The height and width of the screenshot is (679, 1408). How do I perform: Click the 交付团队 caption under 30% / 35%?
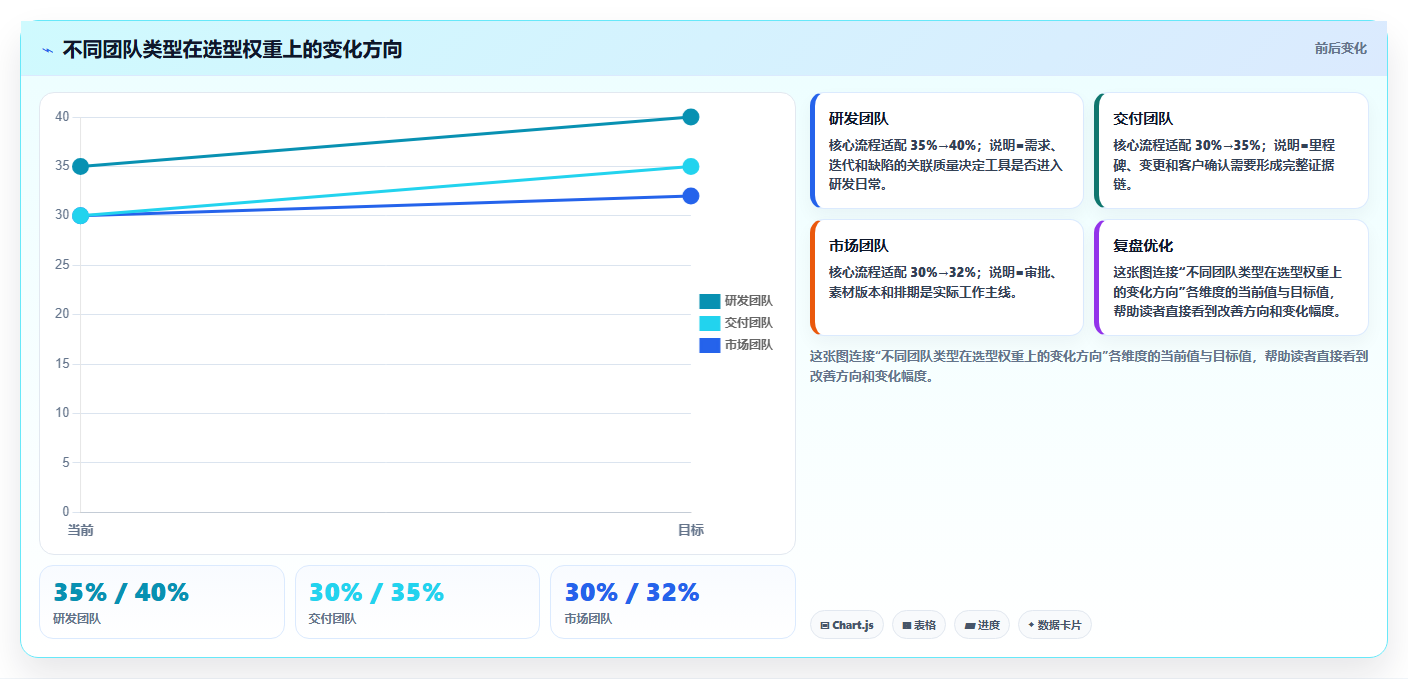333,619
